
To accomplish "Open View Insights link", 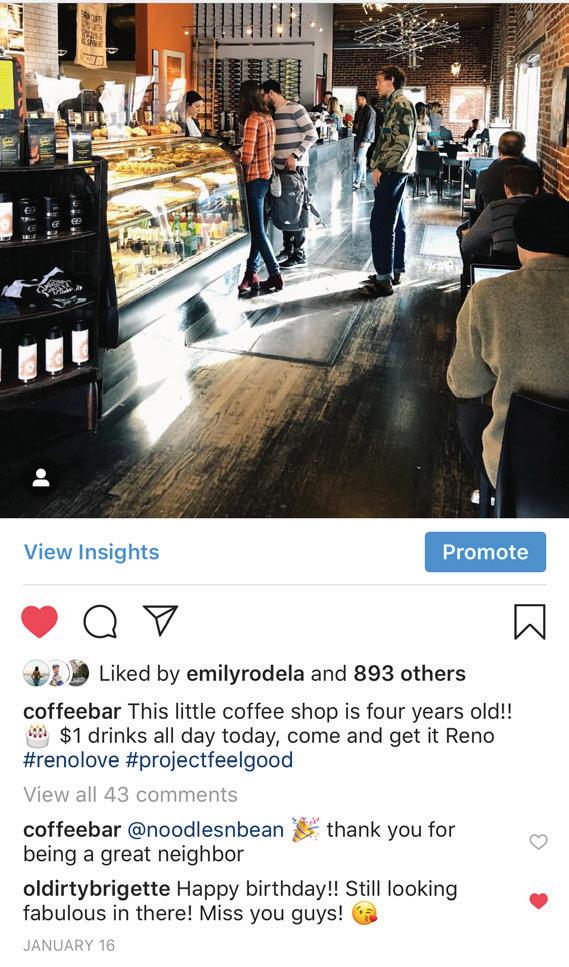I will coord(91,552).
